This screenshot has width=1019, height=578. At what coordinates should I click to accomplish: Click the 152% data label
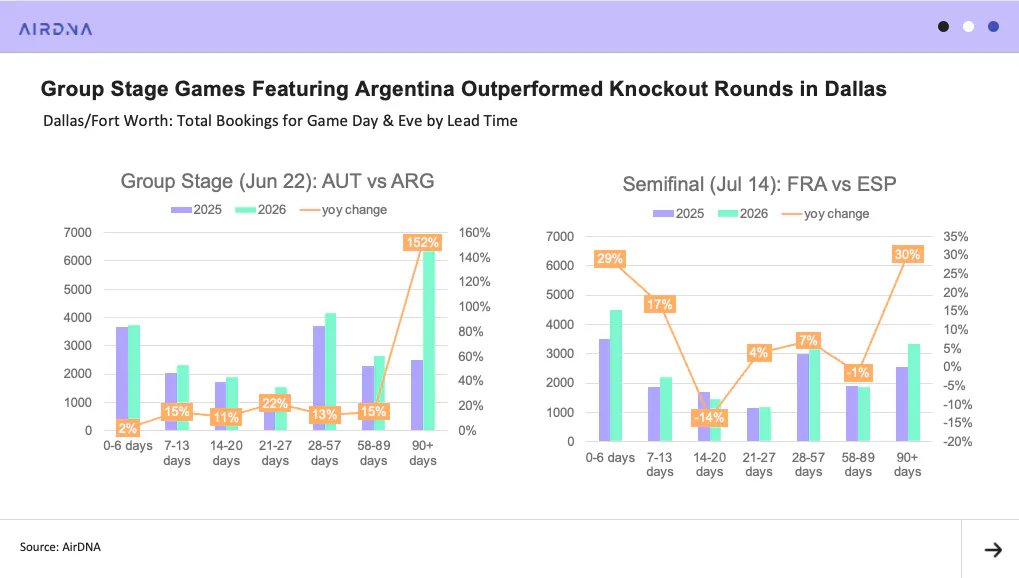422,243
